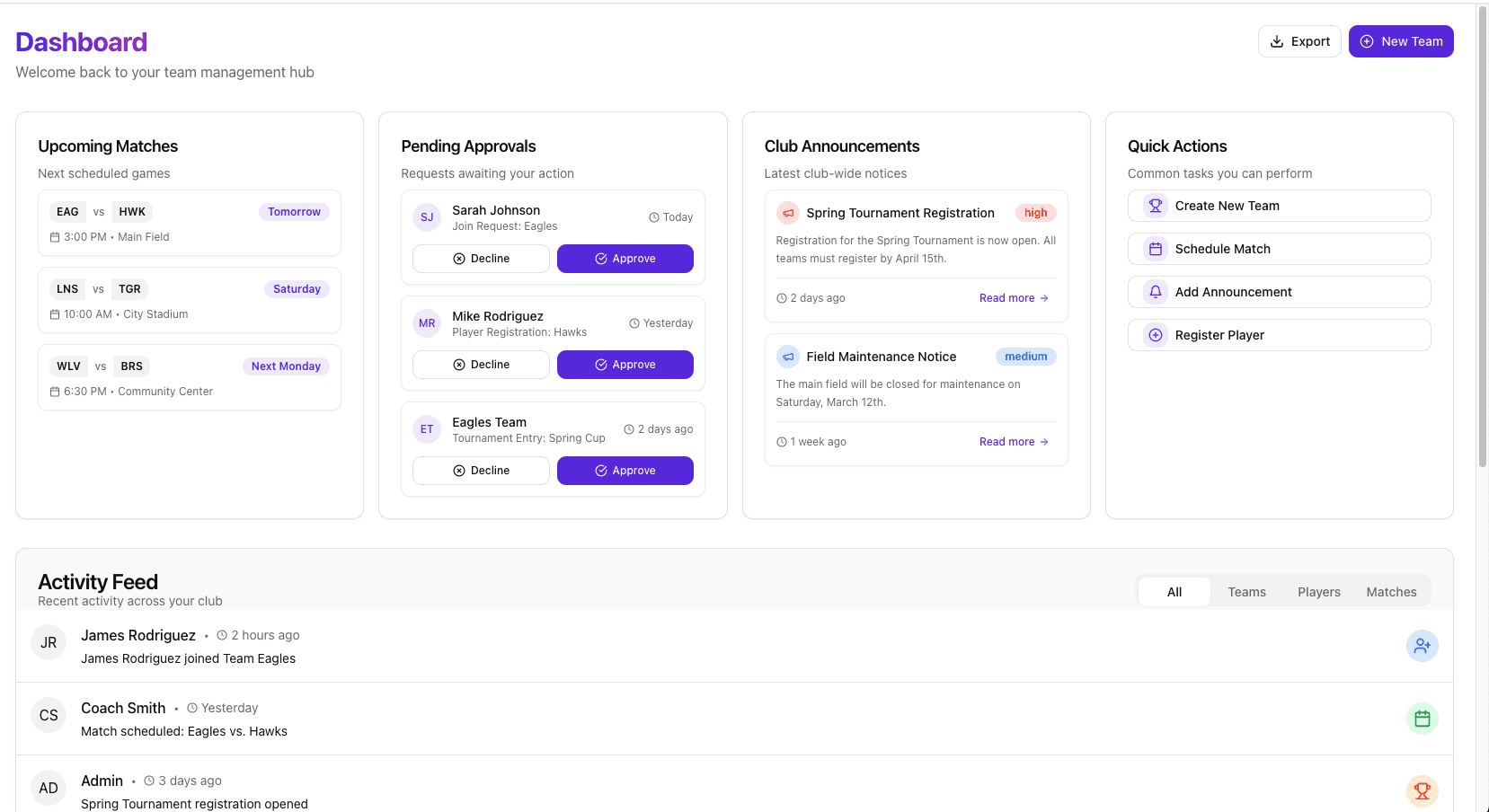Click the megaphone icon on Field Maintenance Notice
This screenshot has height=812, width=1489.
[x=788, y=357]
